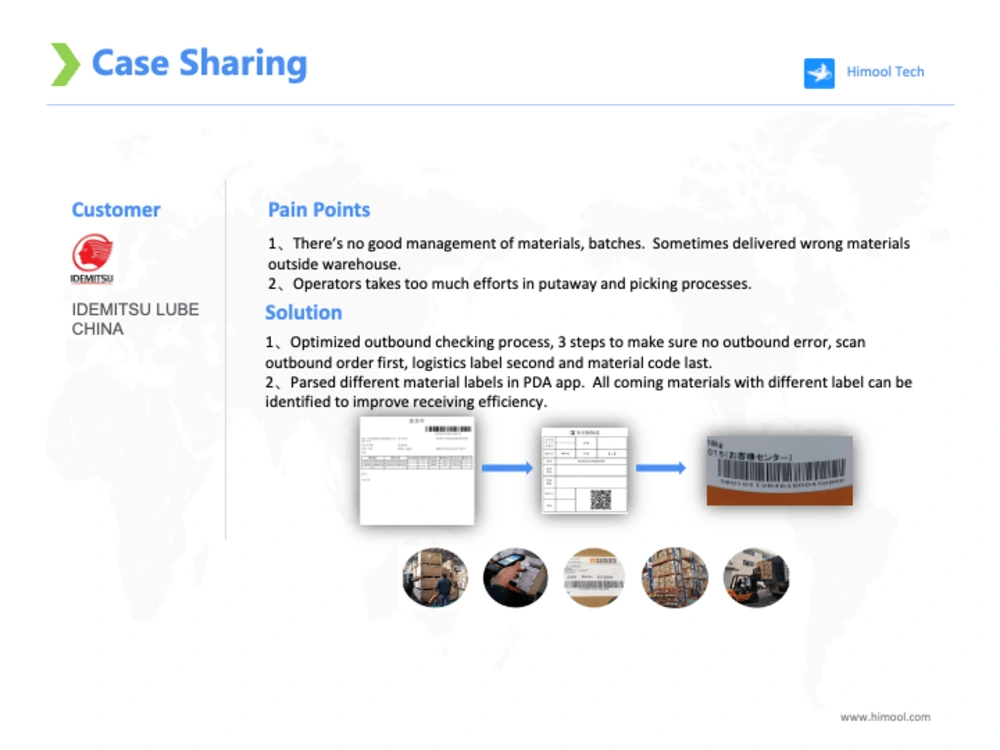Click the arrow pointing to barcode photo
The width and height of the screenshot is (1000, 750).
pos(661,468)
